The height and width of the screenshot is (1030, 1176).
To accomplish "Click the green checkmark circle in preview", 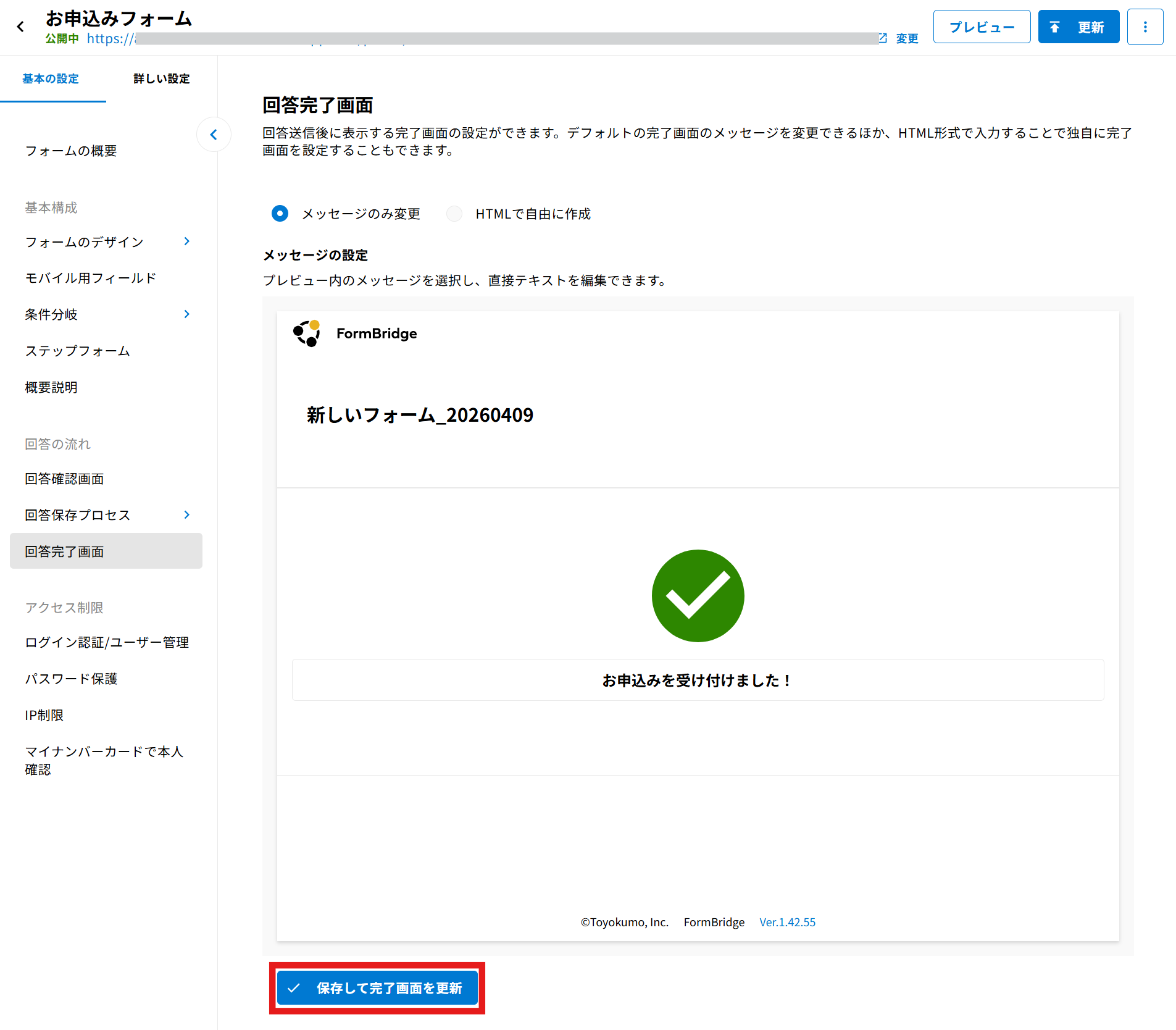I will coord(698,596).
